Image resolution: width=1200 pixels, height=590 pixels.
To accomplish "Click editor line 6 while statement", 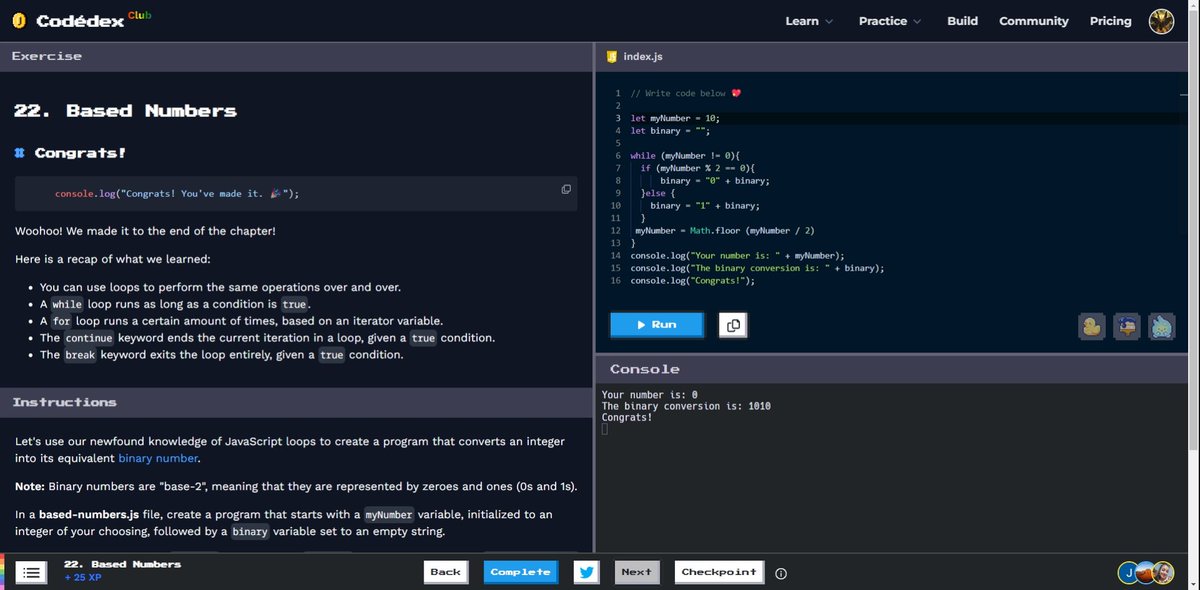I will click(x=685, y=156).
